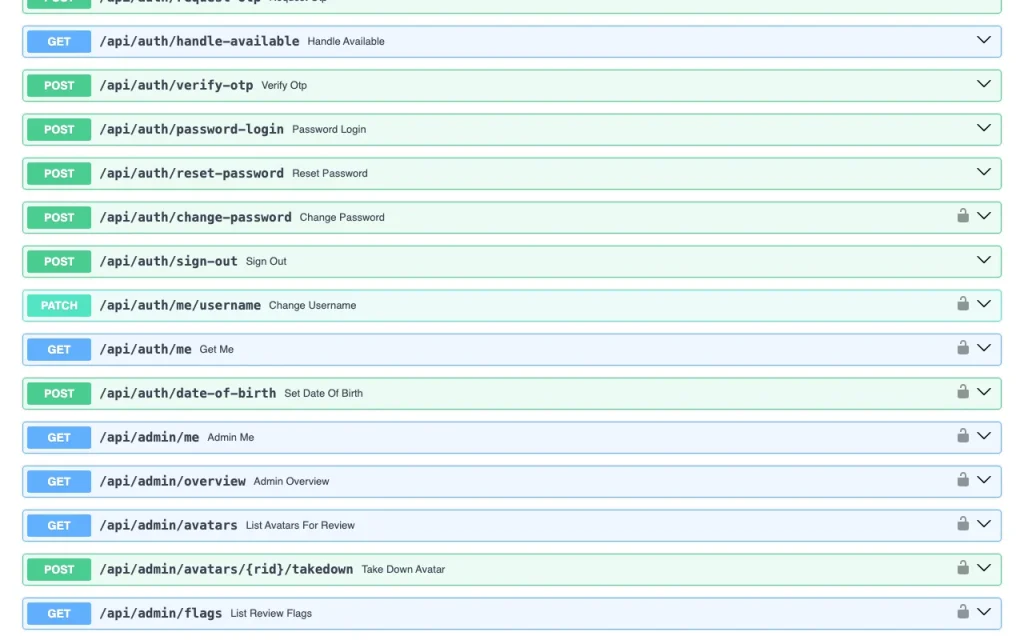Click POST badge for password-login
This screenshot has width=1024, height=640.
pos(59,129)
